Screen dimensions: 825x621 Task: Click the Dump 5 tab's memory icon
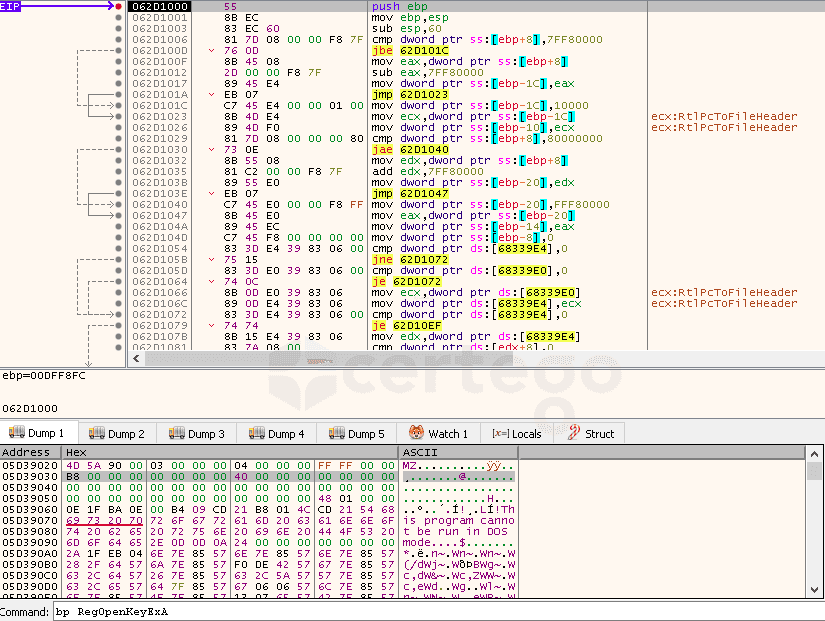tap(337, 433)
